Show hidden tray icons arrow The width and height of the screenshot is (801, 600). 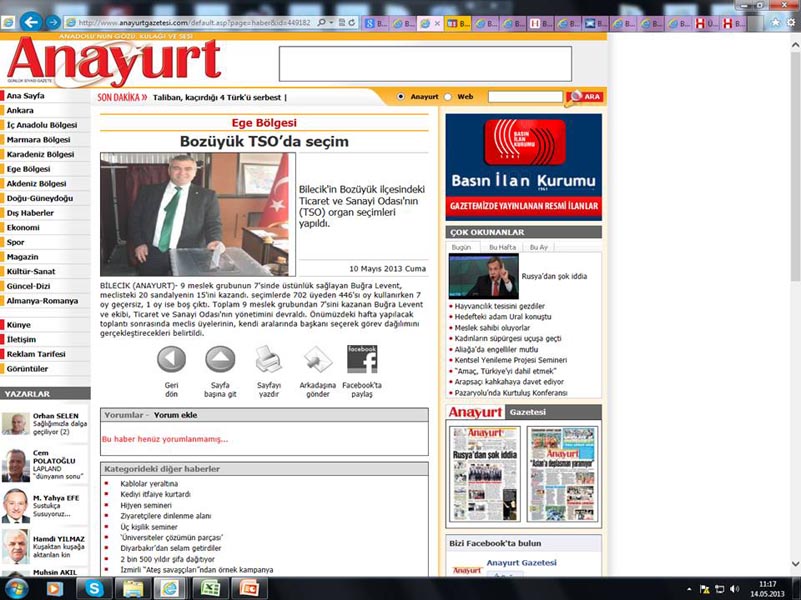[690, 589]
